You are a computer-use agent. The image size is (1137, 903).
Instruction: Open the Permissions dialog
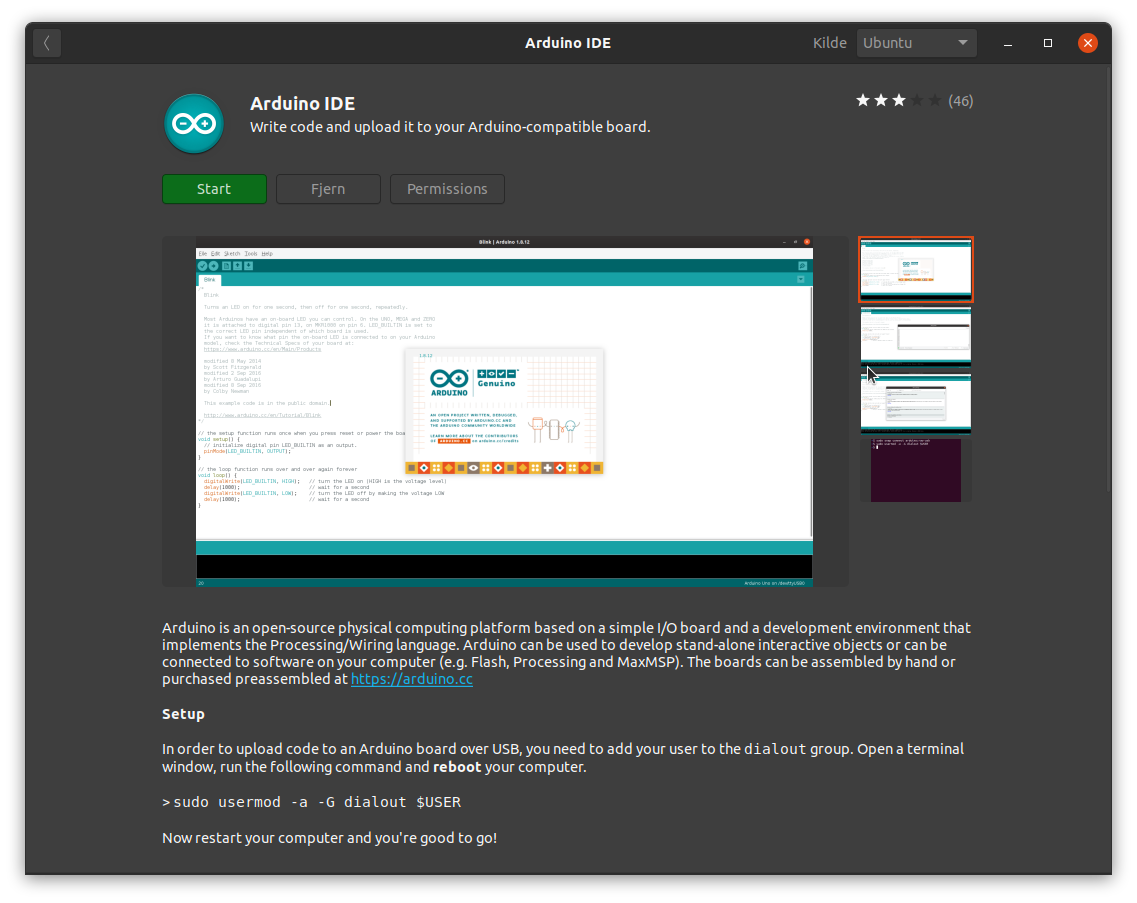447,189
